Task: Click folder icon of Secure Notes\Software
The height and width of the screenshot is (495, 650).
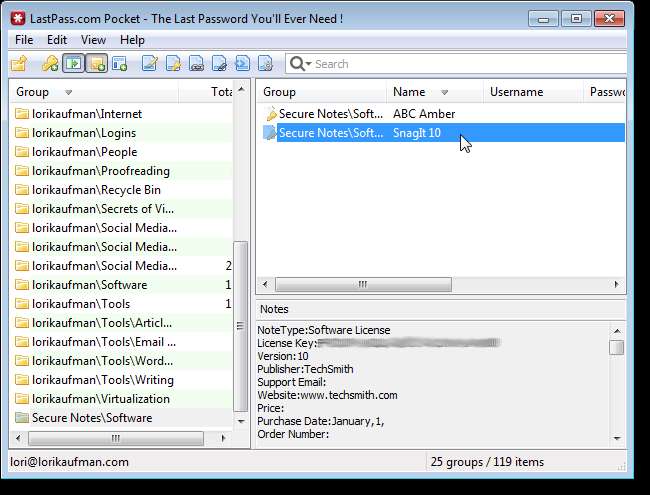Action: 22,417
